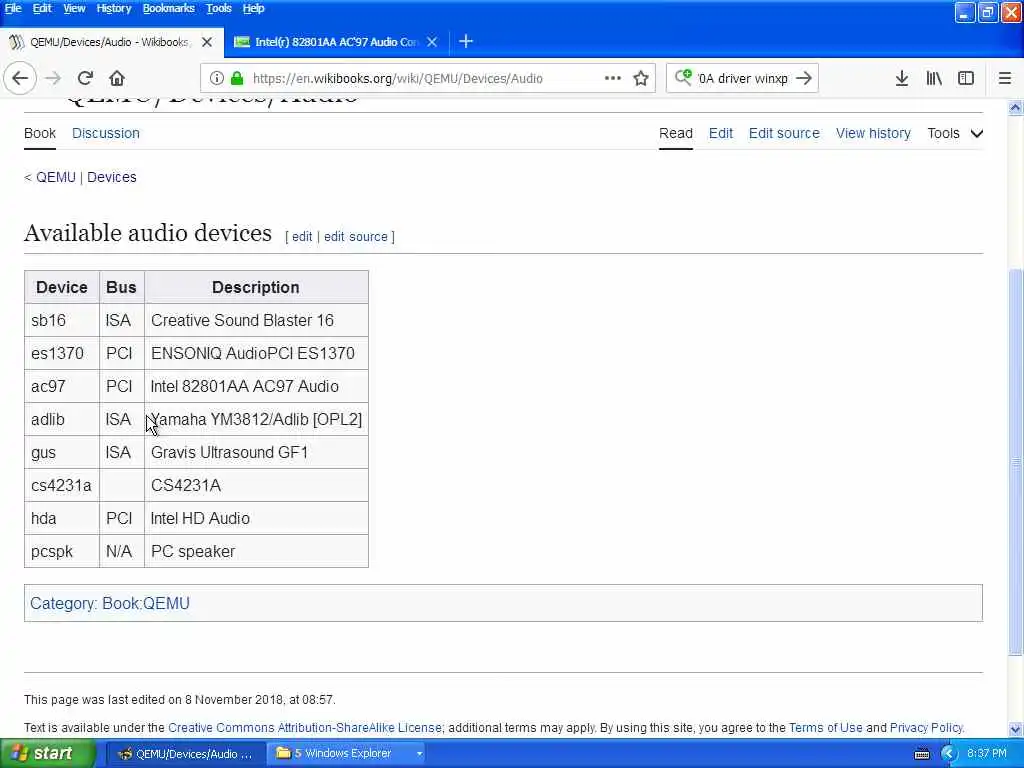The height and width of the screenshot is (768, 1024).
Task: Follow the Devices breadcrumb link
Action: 112,178
